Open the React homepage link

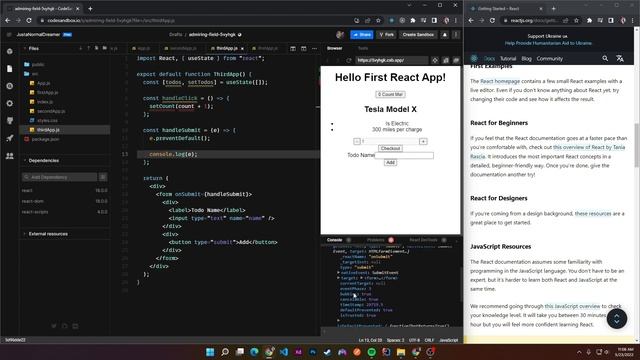500,81
